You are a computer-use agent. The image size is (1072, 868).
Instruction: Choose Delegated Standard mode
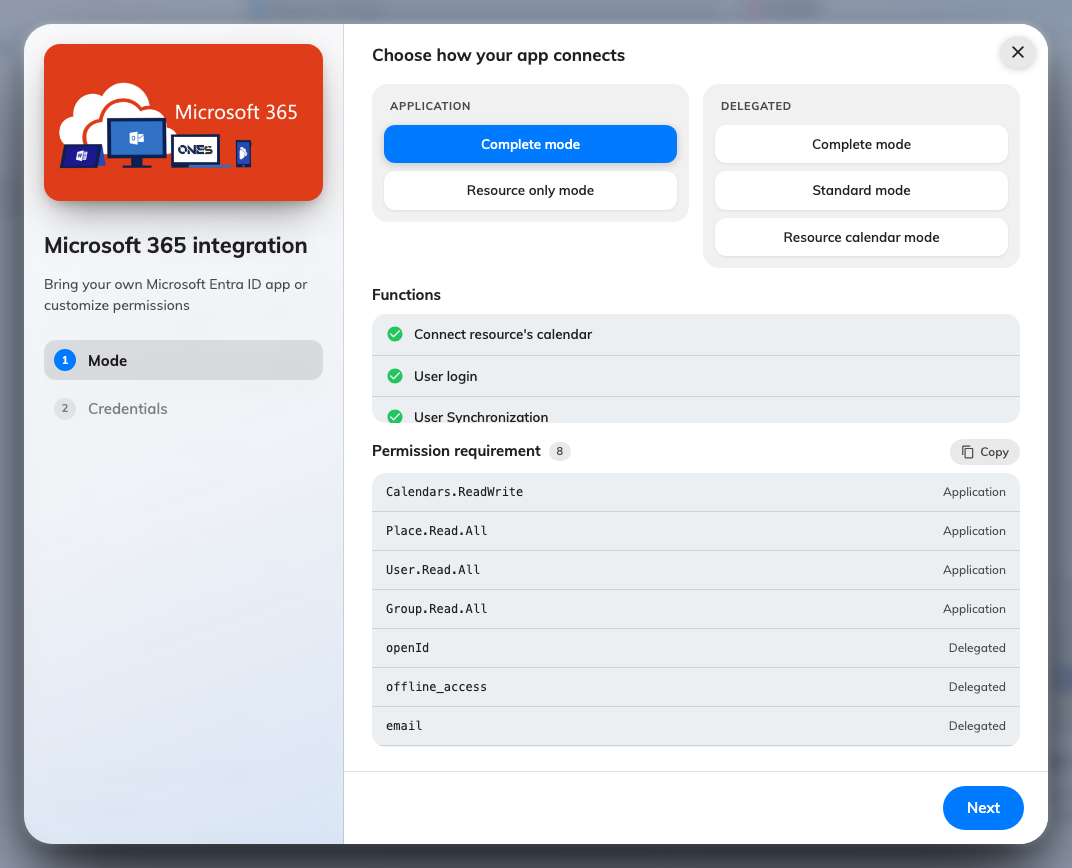click(x=861, y=191)
